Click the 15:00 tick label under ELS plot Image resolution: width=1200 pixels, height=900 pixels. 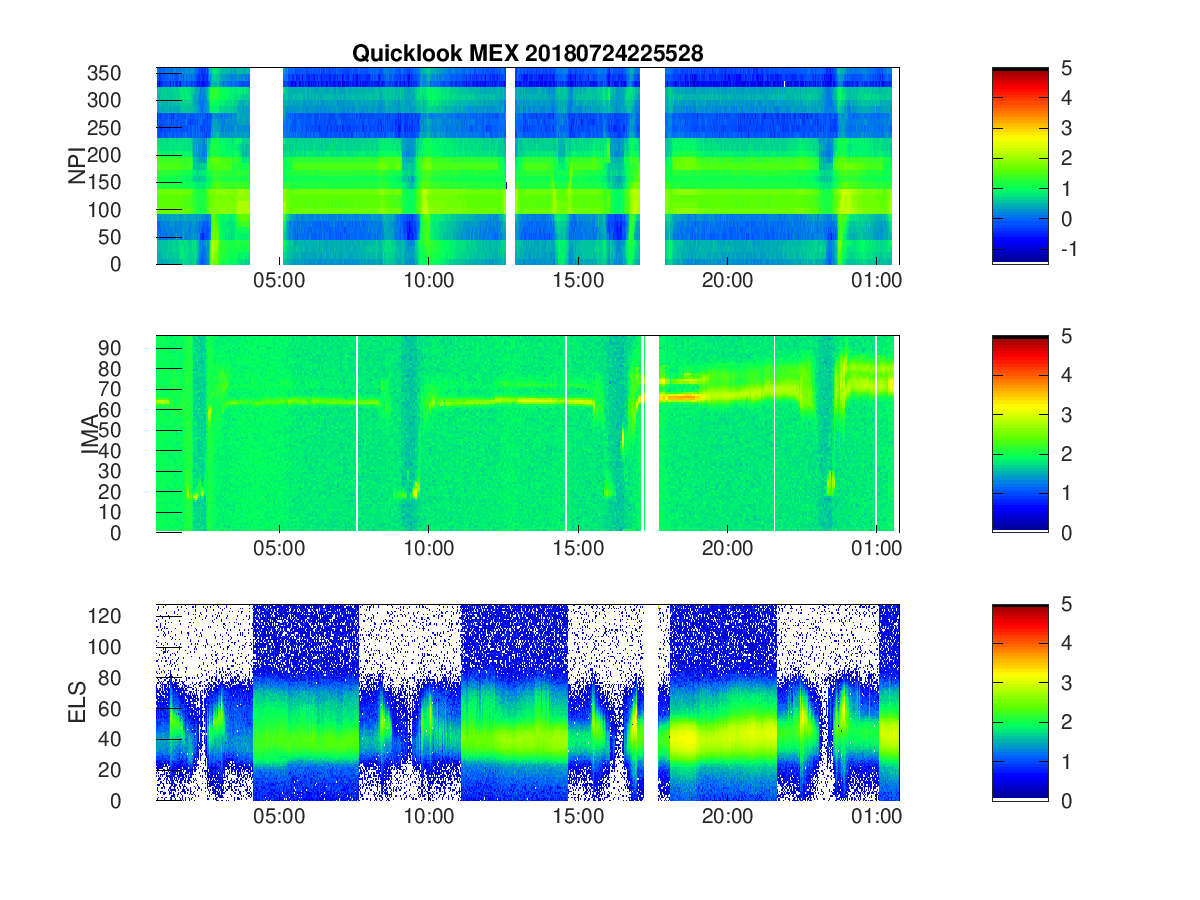point(578,817)
